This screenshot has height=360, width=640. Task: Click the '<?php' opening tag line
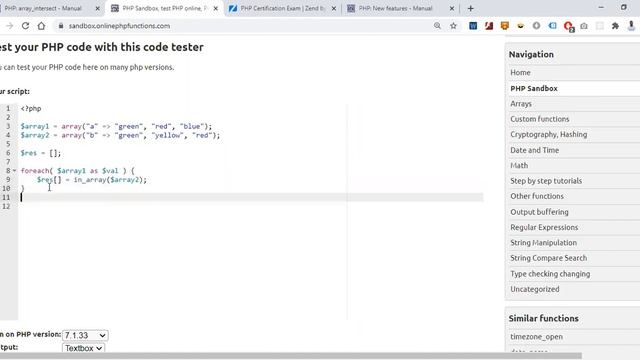31,109
